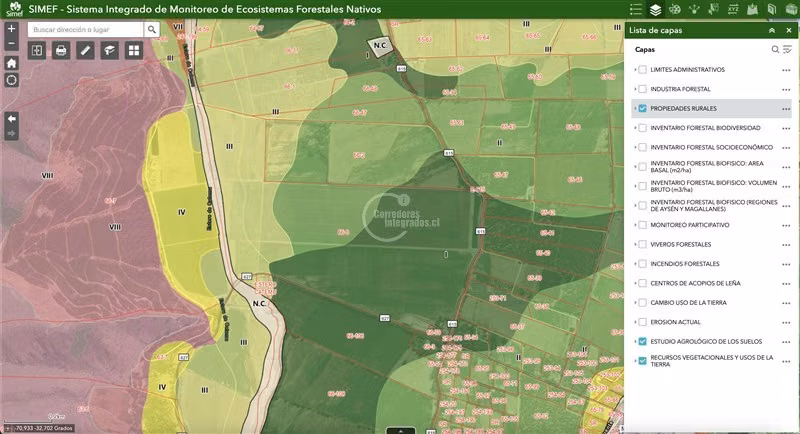Zoom out on the map

(11, 43)
